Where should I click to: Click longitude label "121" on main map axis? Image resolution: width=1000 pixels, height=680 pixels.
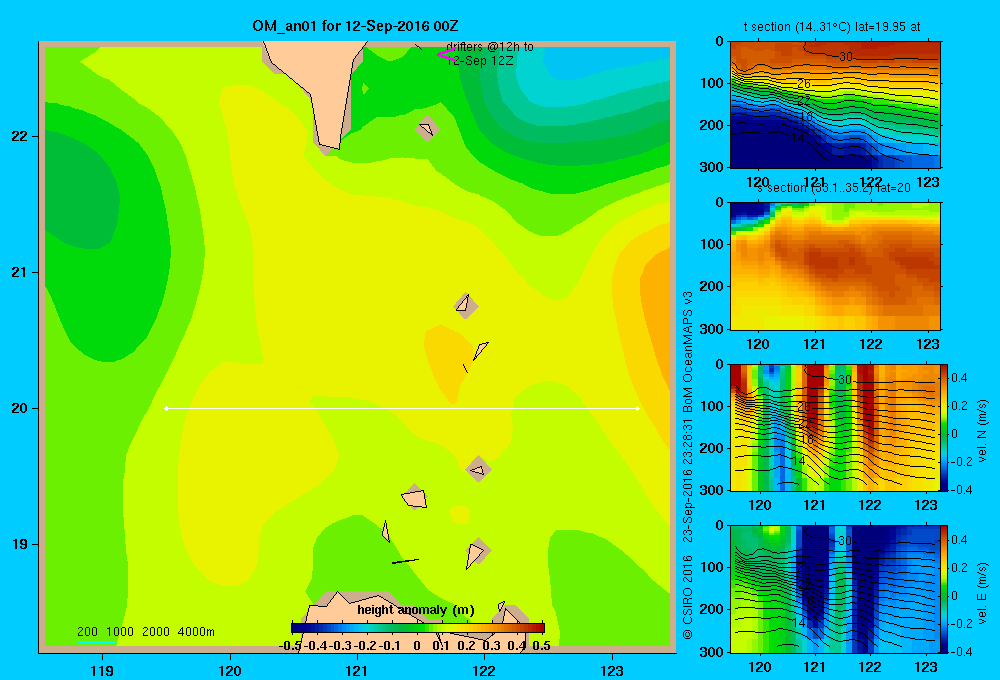tap(357, 670)
